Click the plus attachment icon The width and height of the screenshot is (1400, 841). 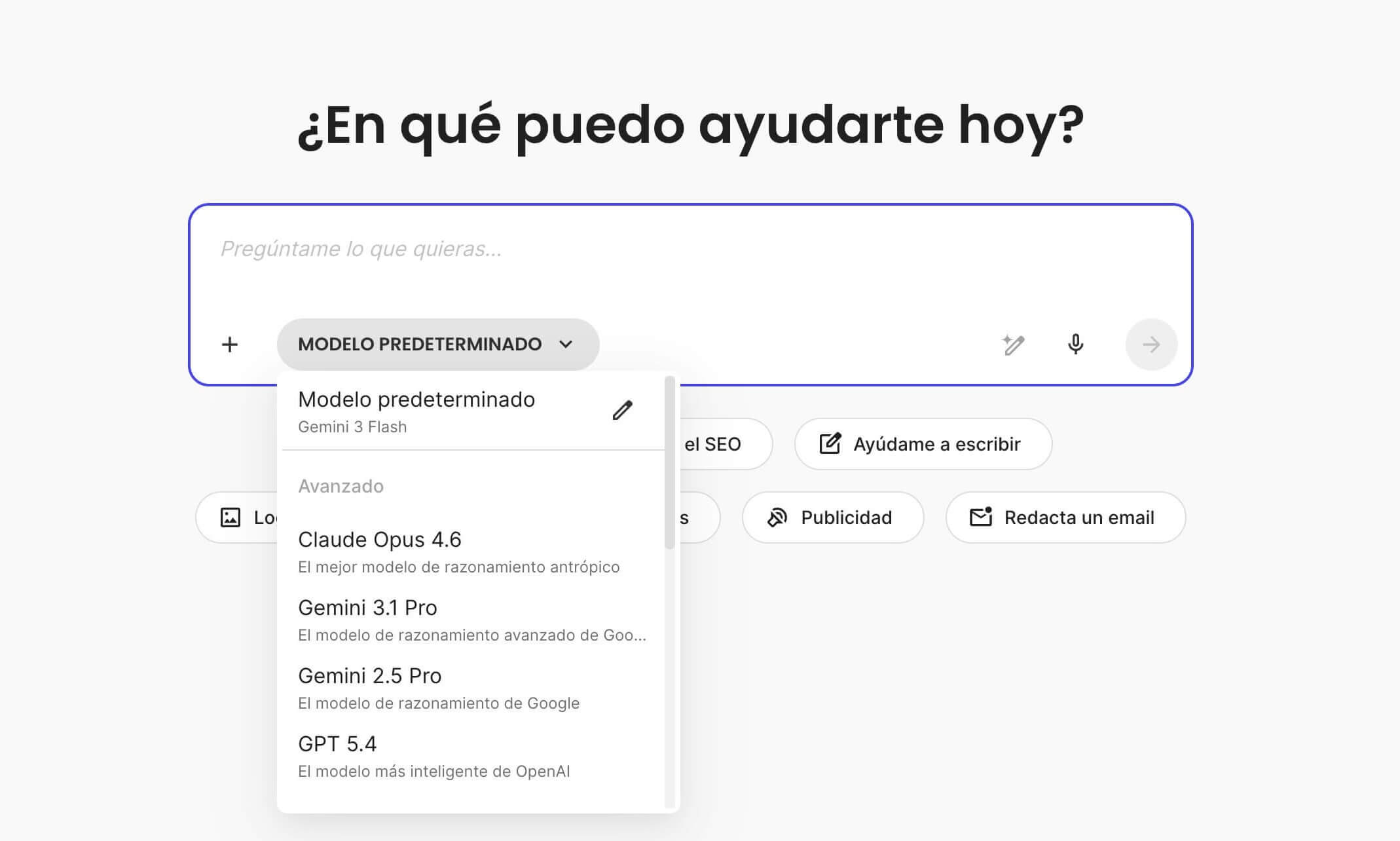click(x=230, y=345)
